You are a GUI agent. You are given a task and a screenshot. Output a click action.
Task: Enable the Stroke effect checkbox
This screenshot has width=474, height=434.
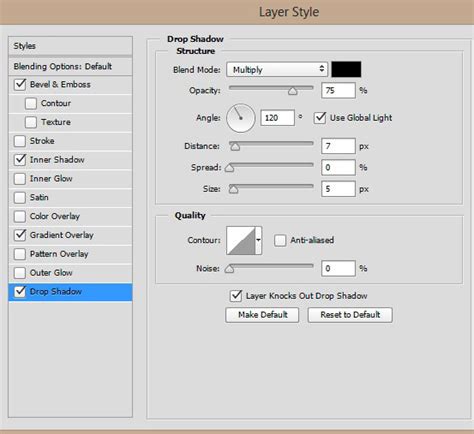coord(20,141)
